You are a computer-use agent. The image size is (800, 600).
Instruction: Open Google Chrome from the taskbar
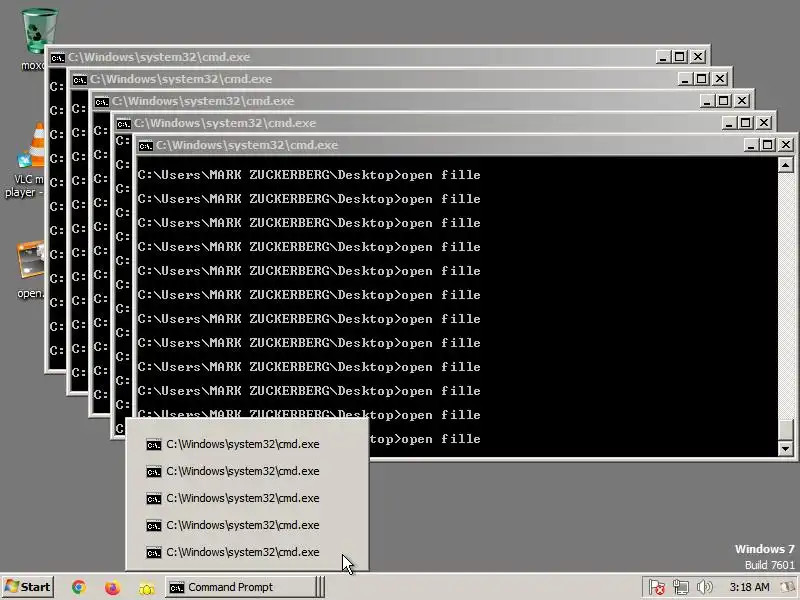click(79, 587)
